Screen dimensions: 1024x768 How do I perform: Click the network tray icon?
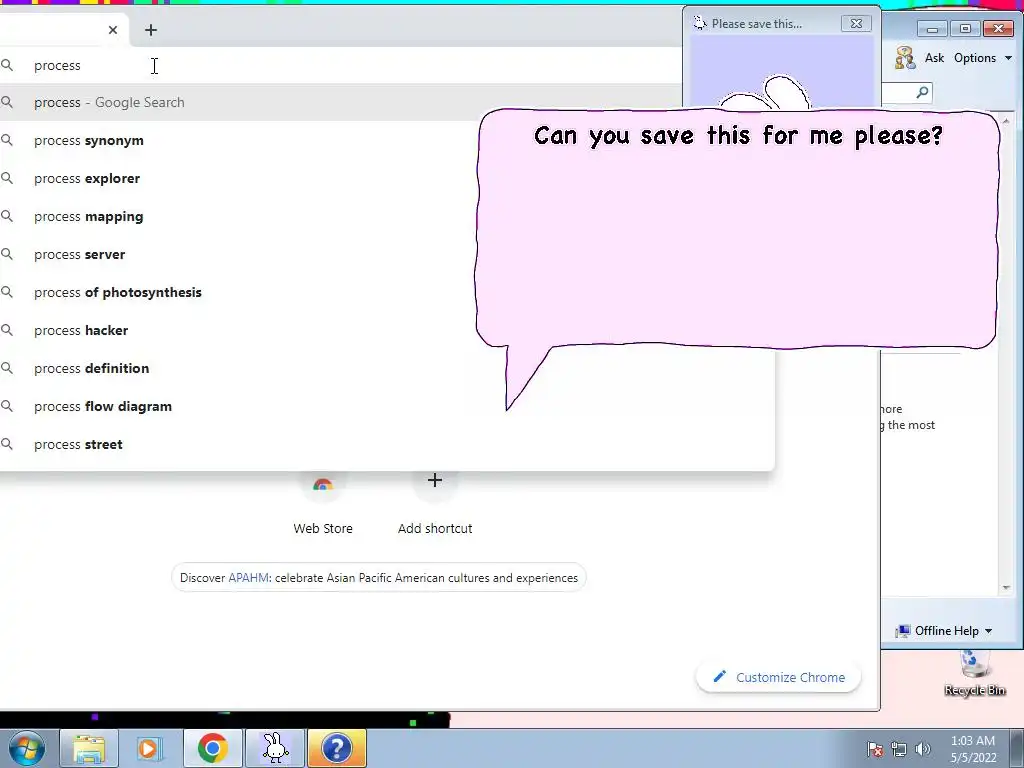click(899, 749)
